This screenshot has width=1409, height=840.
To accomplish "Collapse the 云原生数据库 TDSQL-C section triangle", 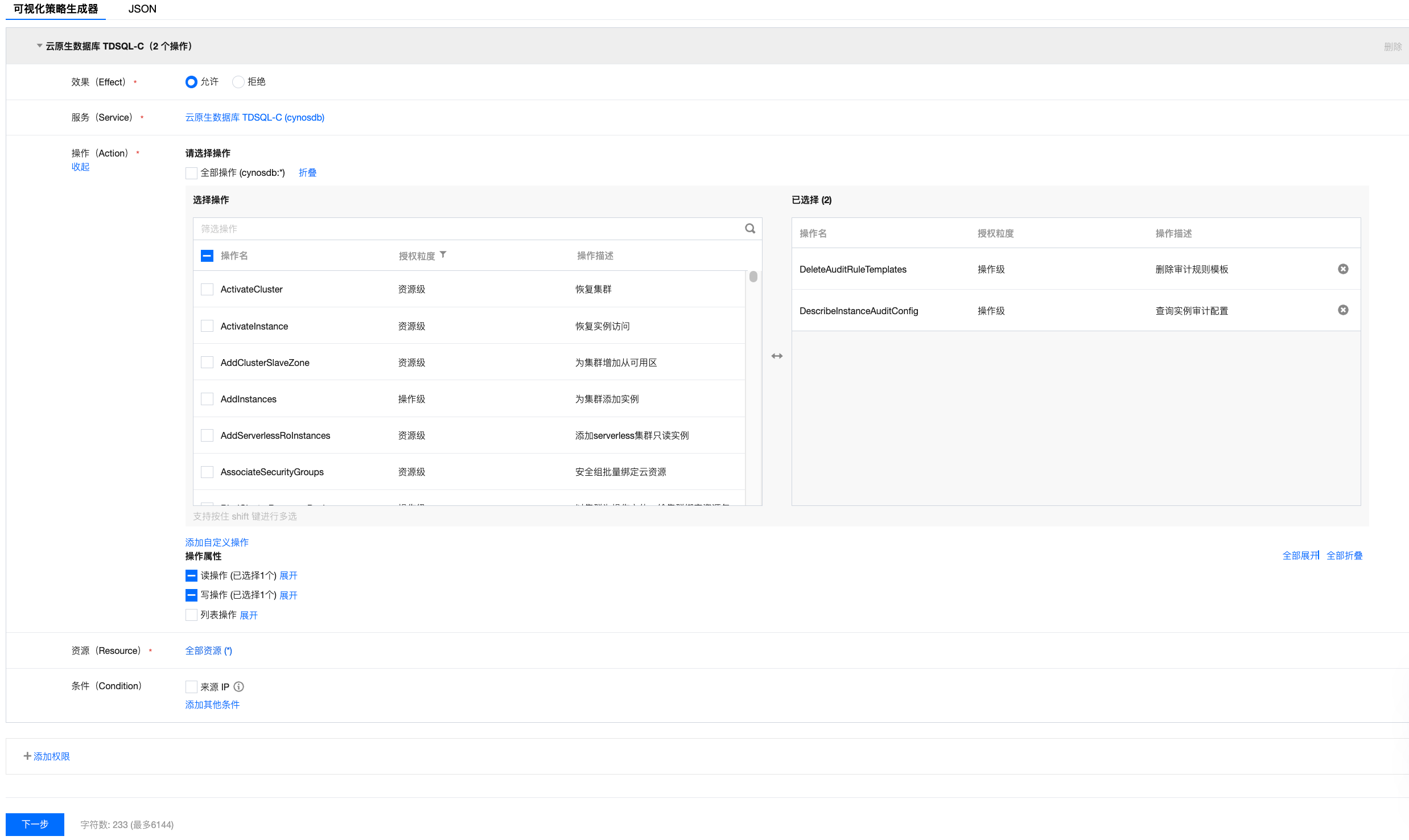I will [x=39, y=46].
